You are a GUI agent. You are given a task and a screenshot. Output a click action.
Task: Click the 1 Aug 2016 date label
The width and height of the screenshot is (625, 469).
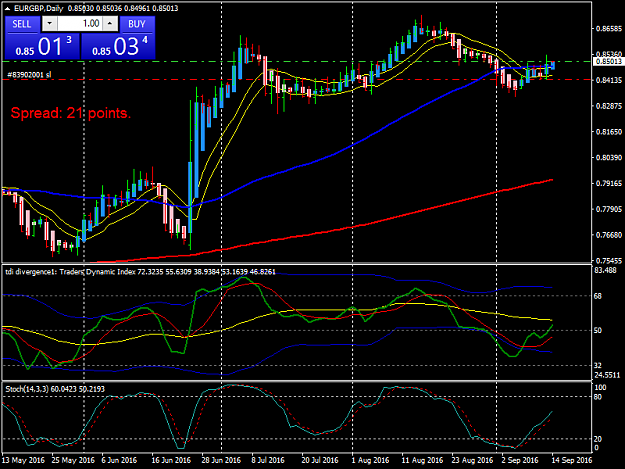[x=371, y=460]
